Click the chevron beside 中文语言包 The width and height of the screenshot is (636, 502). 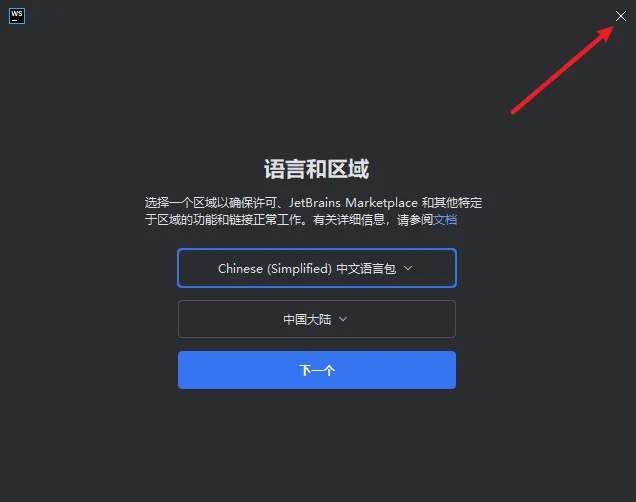tap(408, 268)
